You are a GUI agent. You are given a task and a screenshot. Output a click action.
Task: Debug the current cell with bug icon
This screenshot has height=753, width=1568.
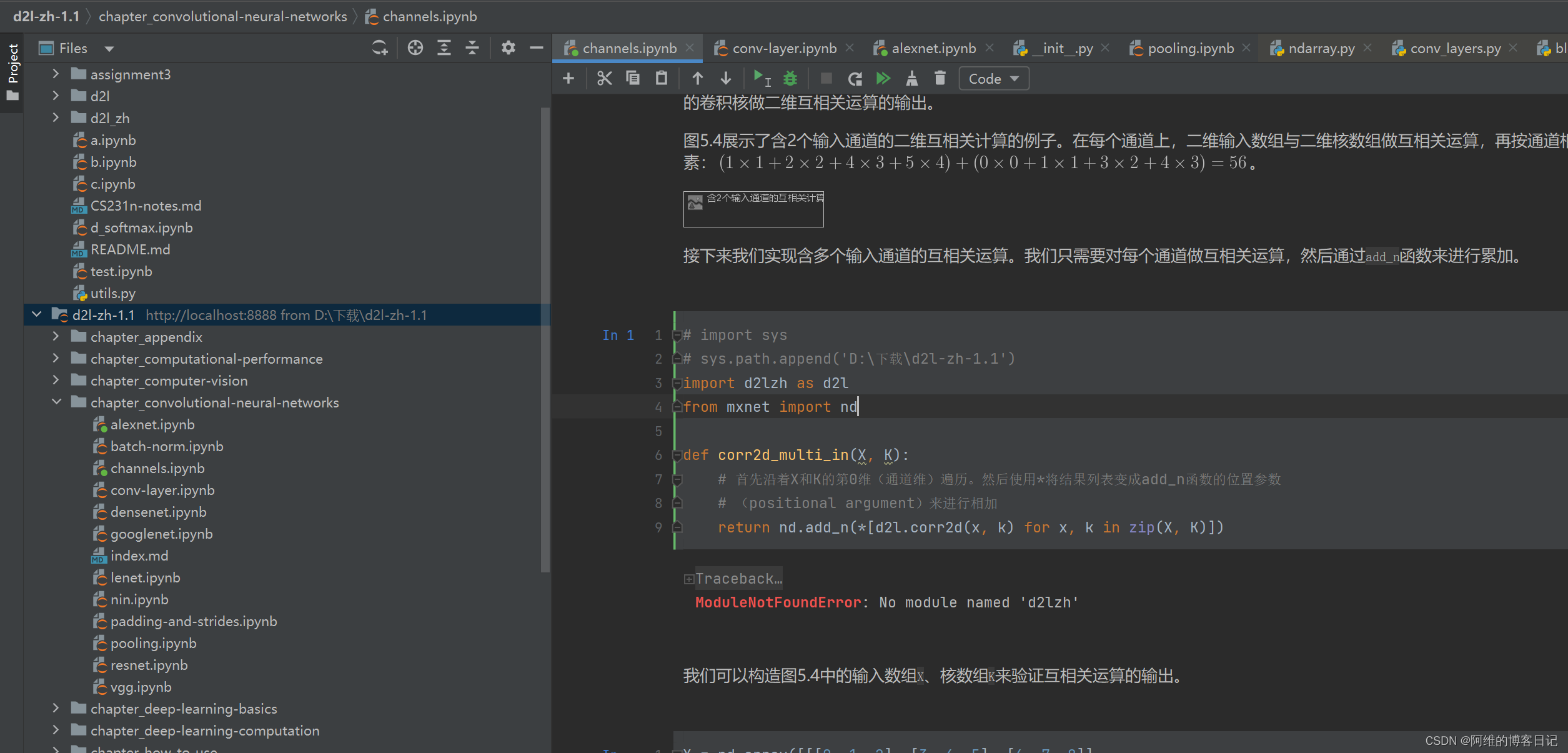pyautogui.click(x=790, y=78)
